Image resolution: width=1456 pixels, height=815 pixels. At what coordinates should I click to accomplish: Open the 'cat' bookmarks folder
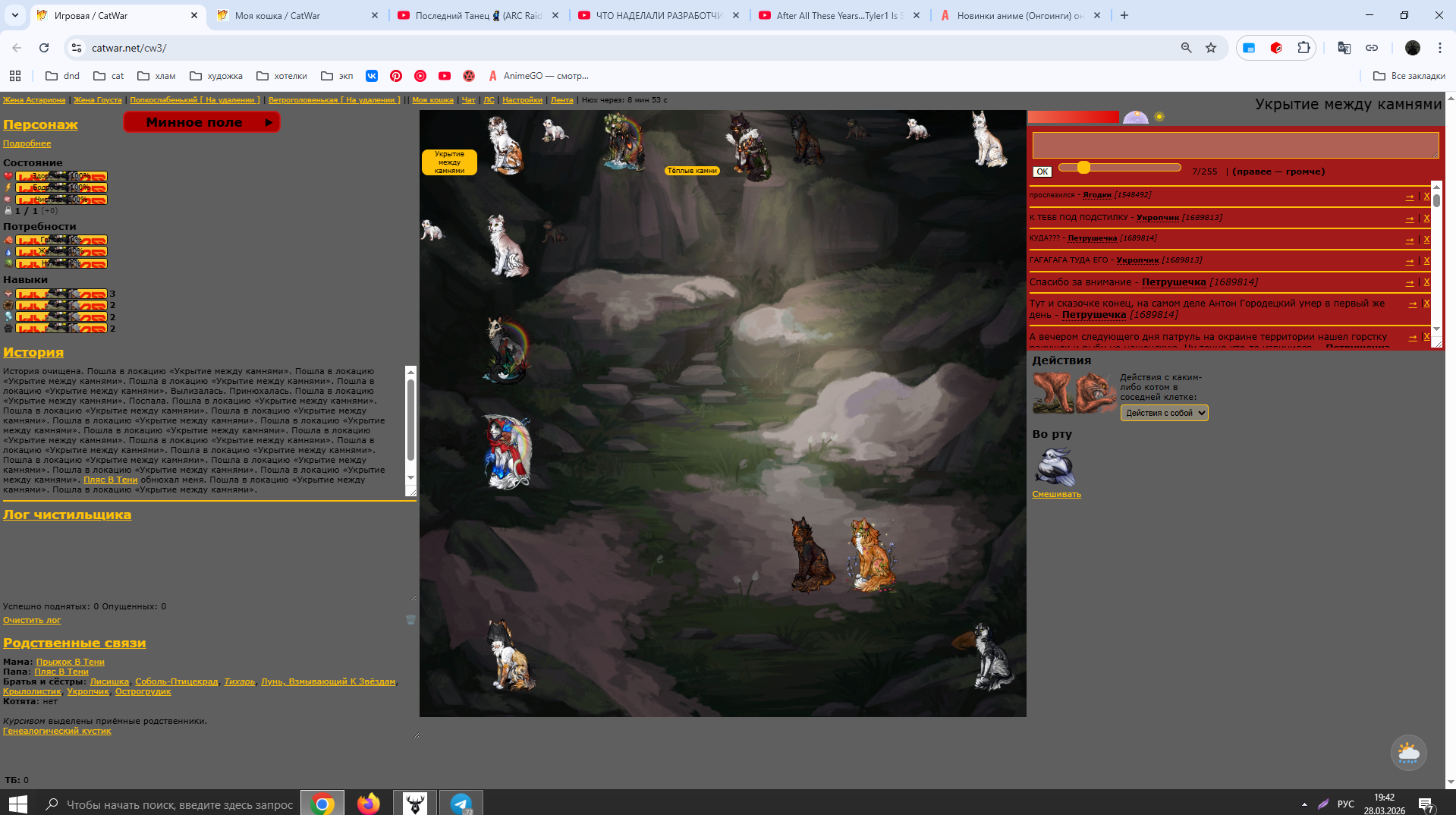[x=108, y=76]
